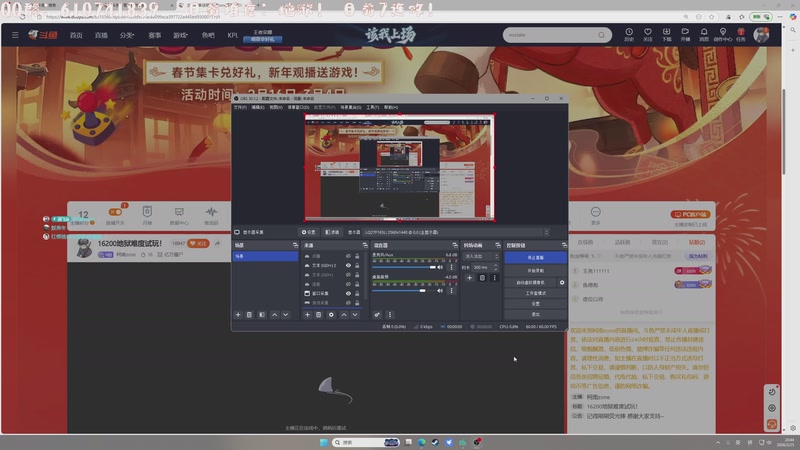The width and height of the screenshot is (800, 450).
Task: Toggle visibility of first source row
Action: coord(348,256)
